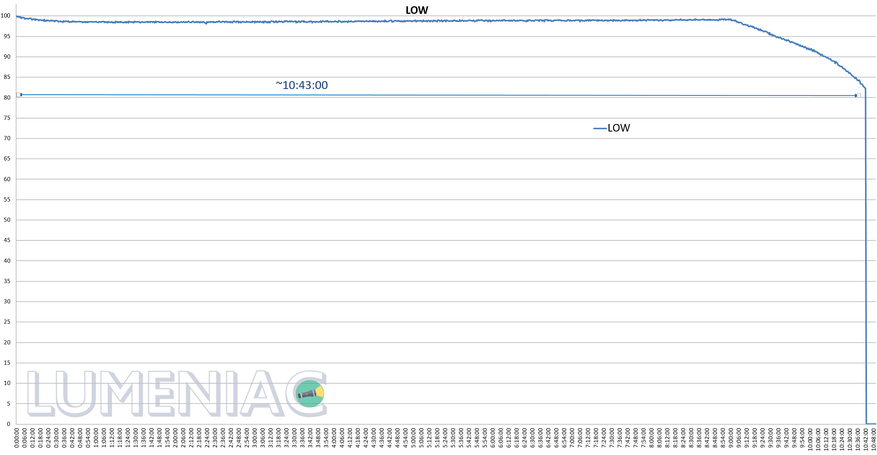Click y-axis label 10
The height and width of the screenshot is (455, 877).
click(x=7, y=383)
